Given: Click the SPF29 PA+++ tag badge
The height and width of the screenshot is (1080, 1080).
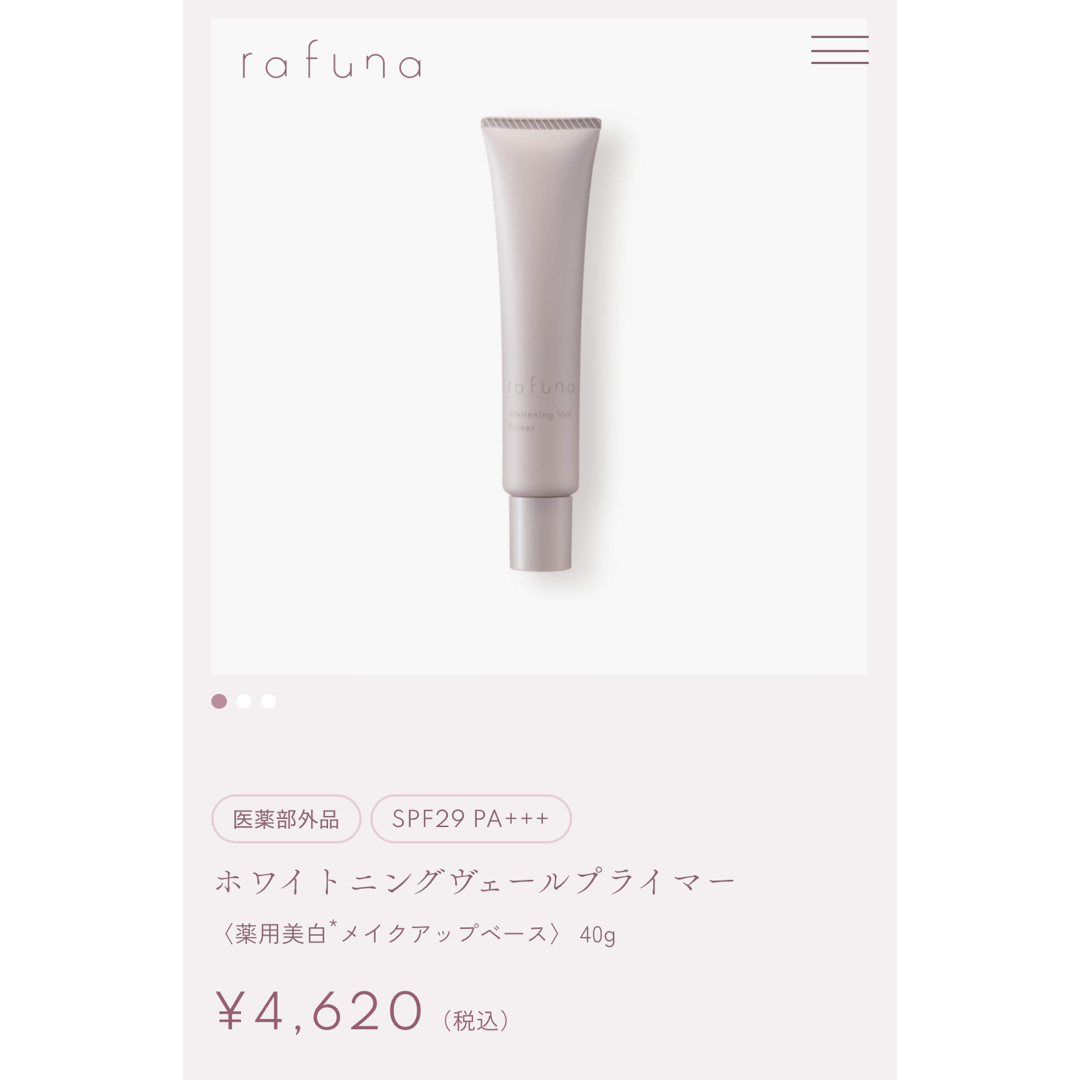Looking at the screenshot, I should [471, 819].
